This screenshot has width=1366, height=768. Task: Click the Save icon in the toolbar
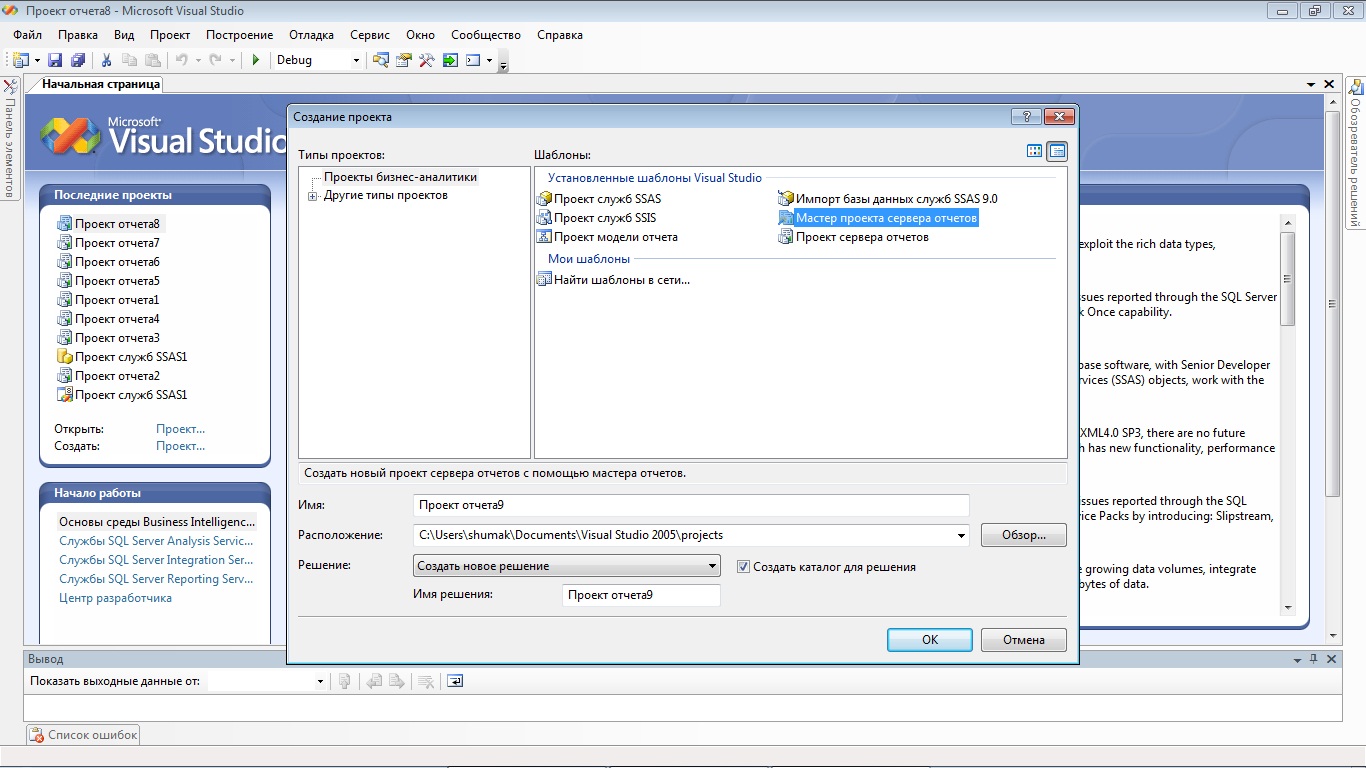(x=55, y=60)
